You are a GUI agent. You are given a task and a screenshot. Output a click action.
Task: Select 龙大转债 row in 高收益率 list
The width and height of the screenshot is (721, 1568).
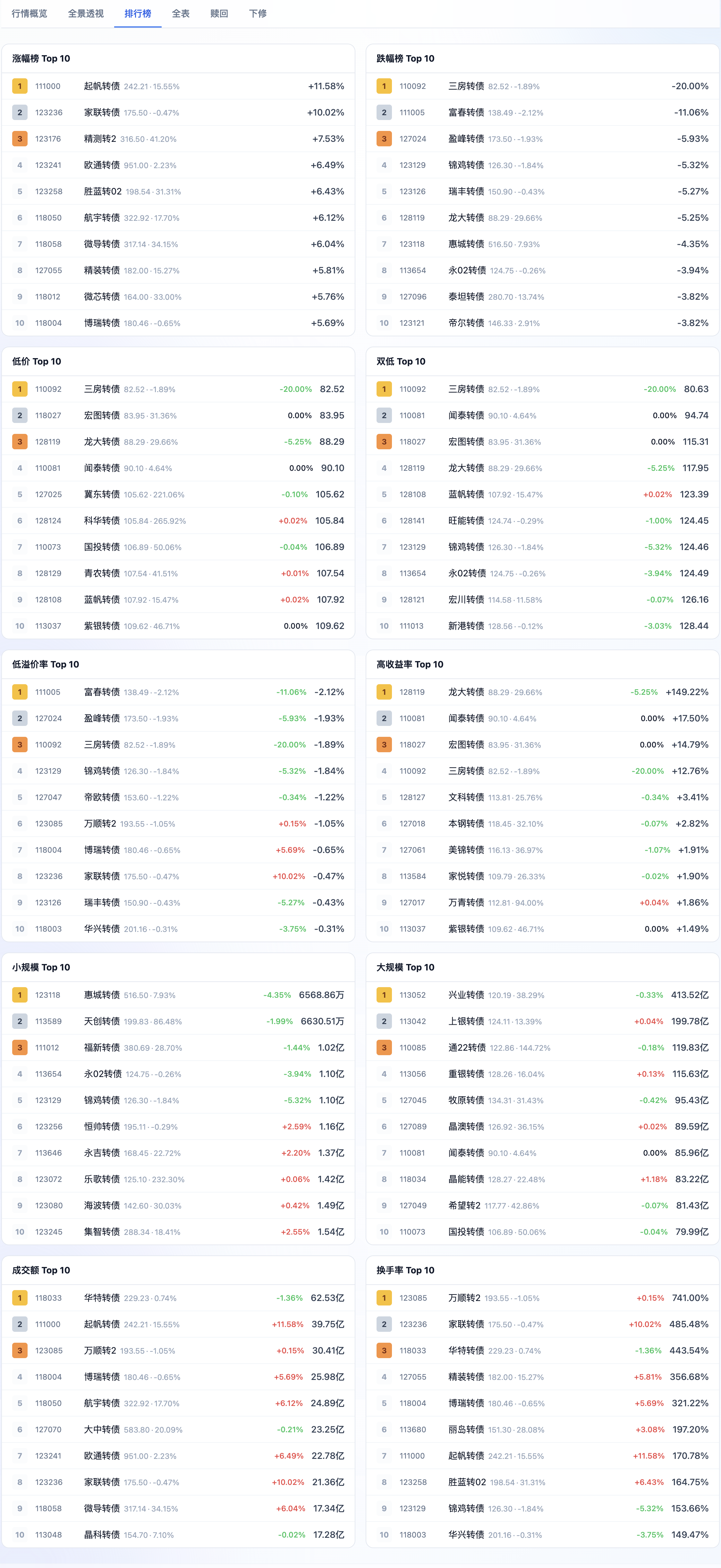(542, 692)
